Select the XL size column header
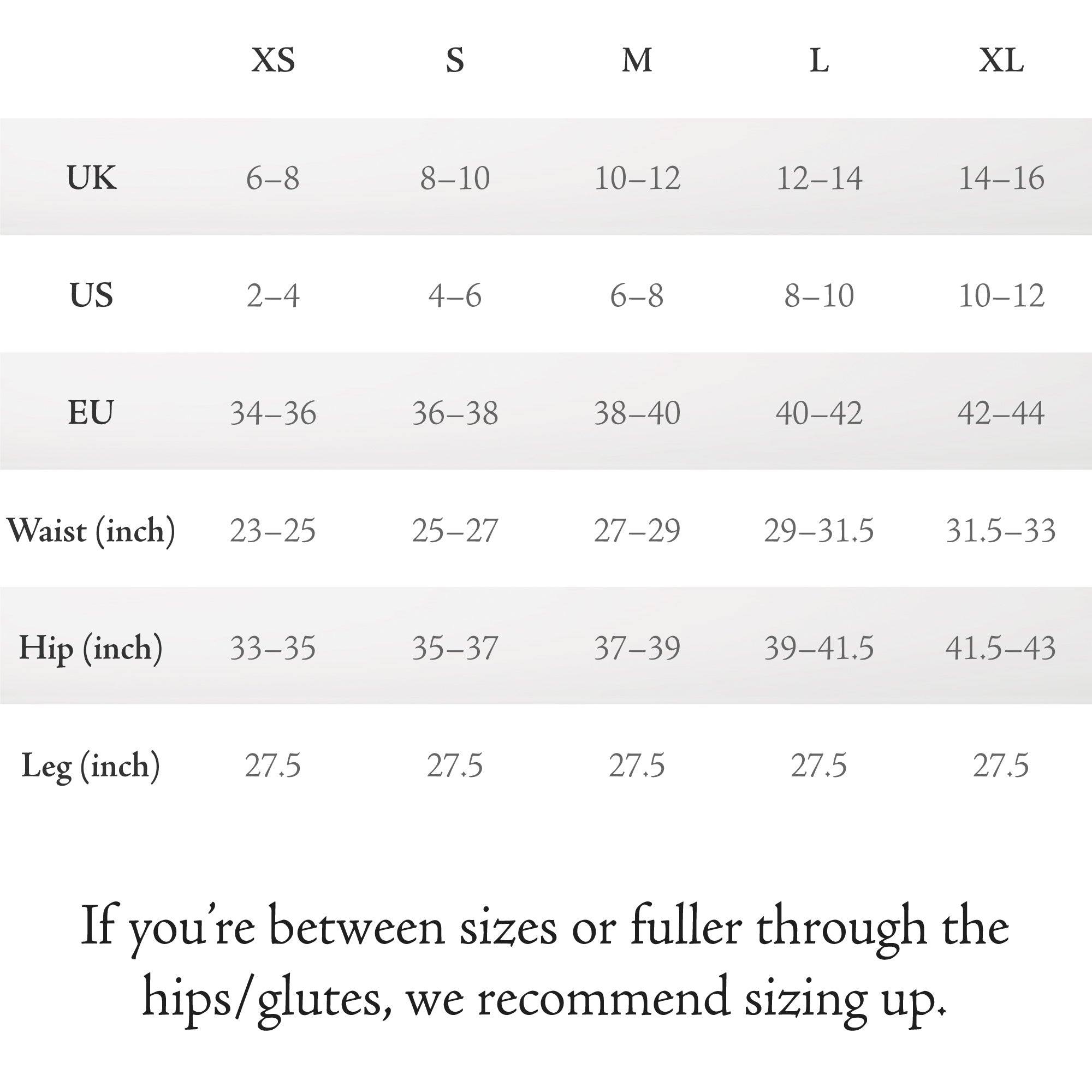The image size is (1092, 1092). tap(1001, 60)
